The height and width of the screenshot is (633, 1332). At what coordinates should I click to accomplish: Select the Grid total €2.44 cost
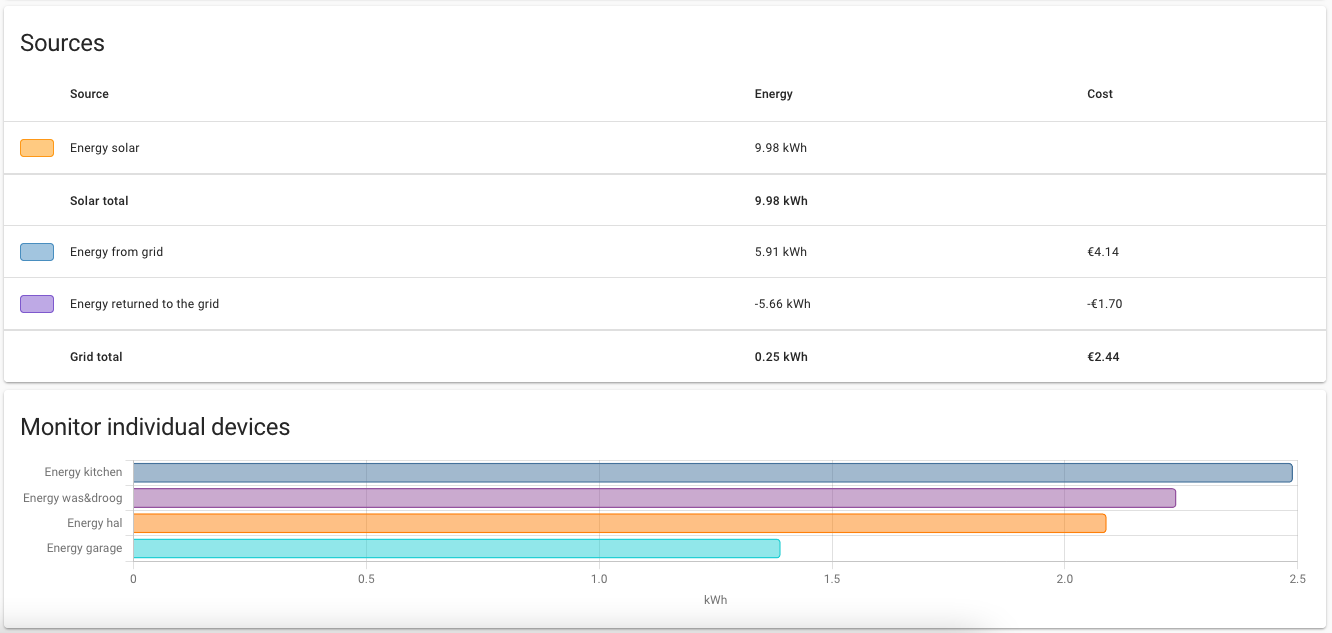[x=1103, y=357]
